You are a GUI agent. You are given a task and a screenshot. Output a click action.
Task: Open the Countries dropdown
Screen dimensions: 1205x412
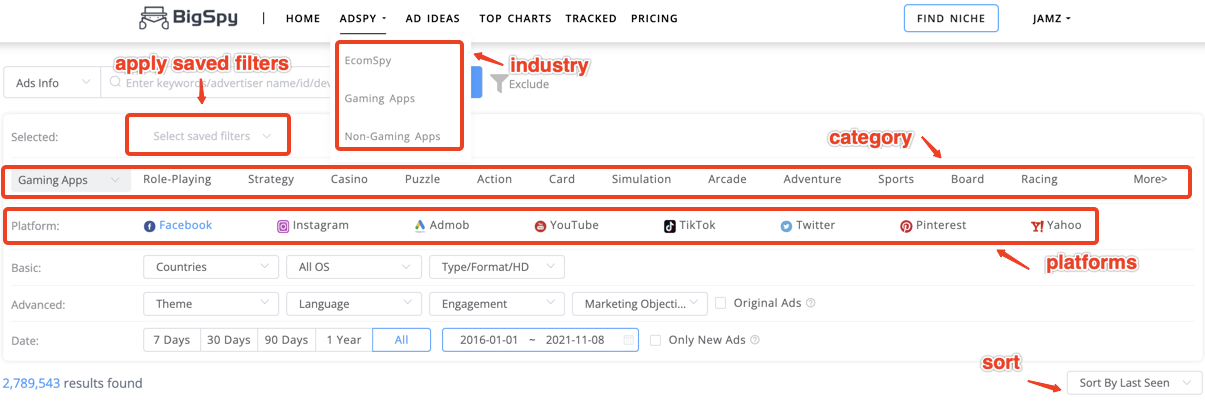211,267
